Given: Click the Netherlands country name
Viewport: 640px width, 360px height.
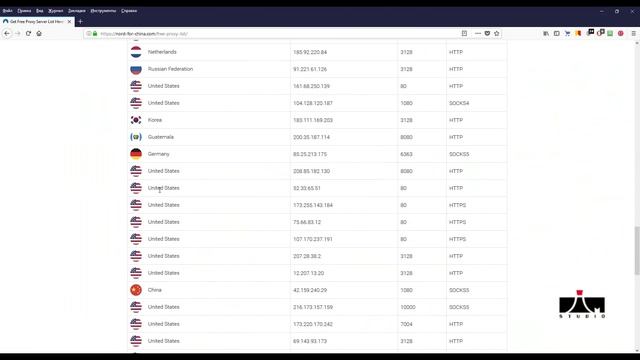Looking at the screenshot, I should point(162,52).
